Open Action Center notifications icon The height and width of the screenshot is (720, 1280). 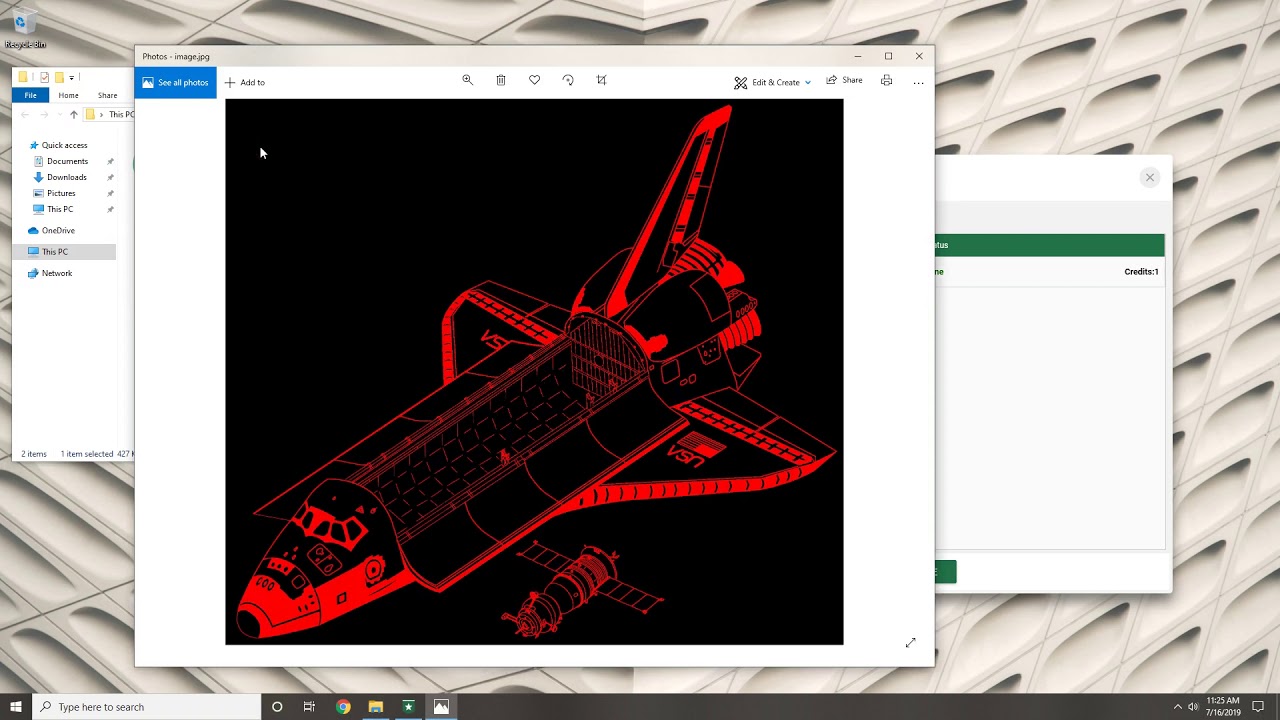(x=1258, y=706)
